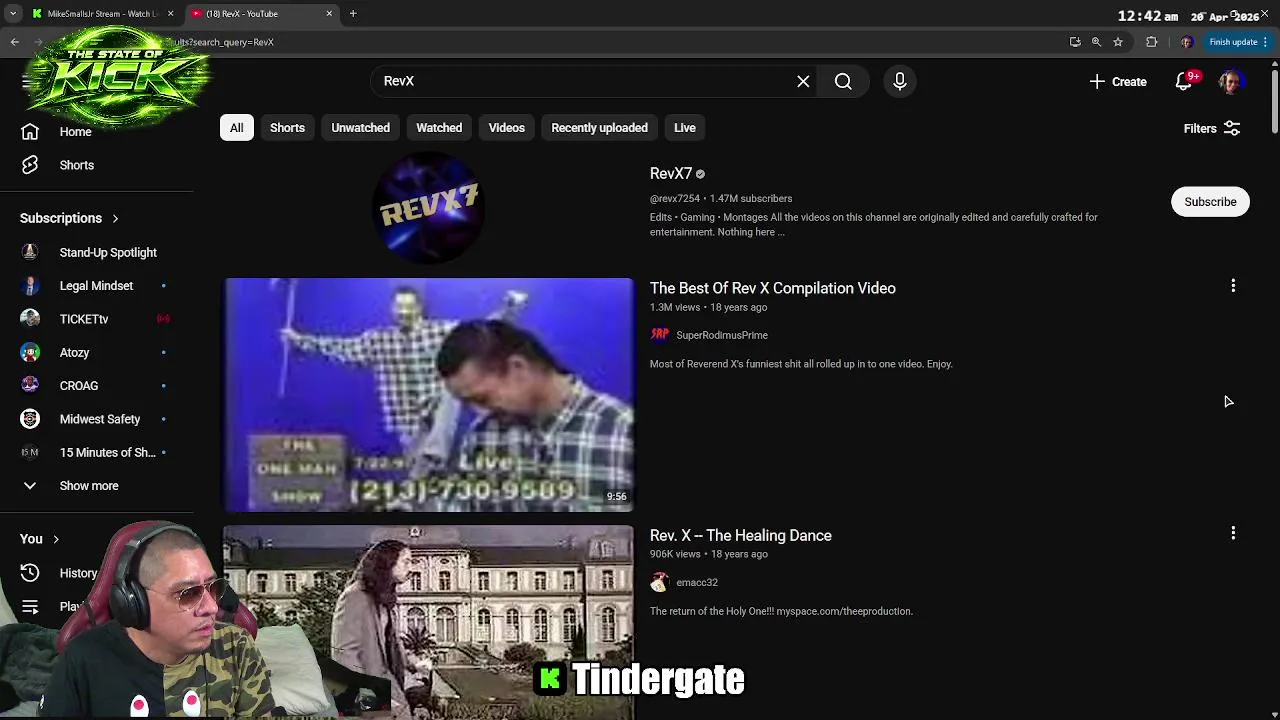Select the Recently uploaded filter chip
1280x720 pixels.
tap(599, 128)
